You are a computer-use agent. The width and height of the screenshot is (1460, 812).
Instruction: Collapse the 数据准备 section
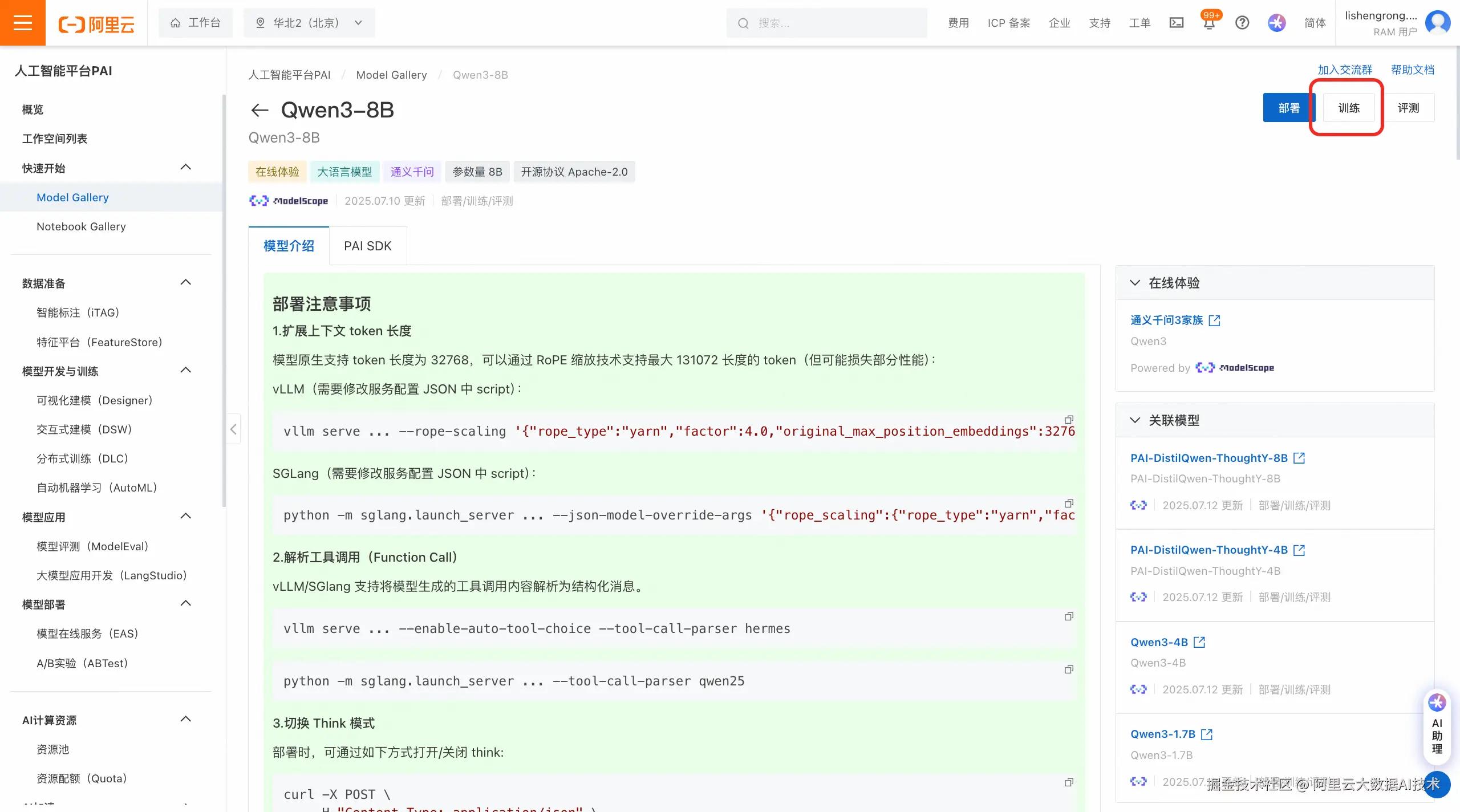point(186,282)
